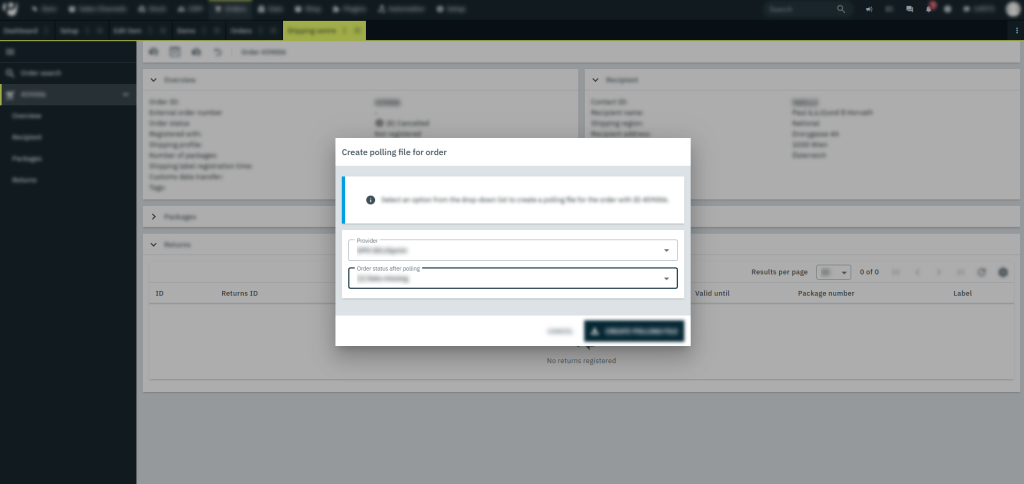Click the user avatar in the top right

(x=1011, y=9)
